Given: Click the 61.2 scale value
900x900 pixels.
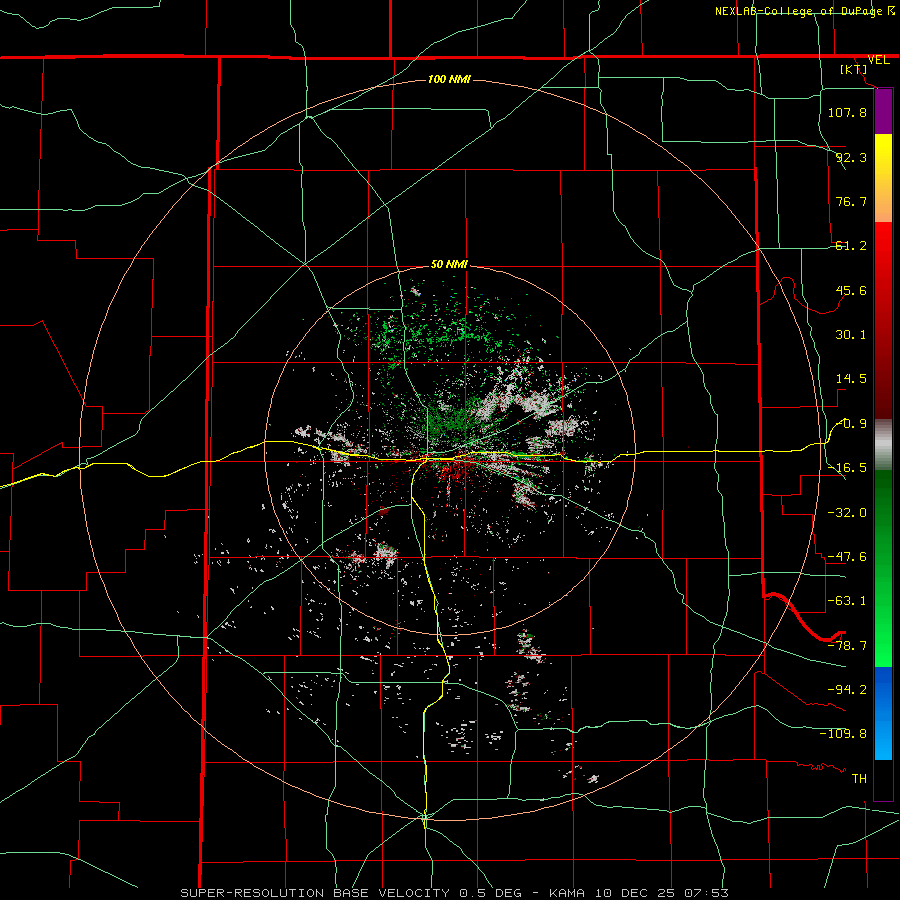Looking at the screenshot, I should [x=851, y=246].
